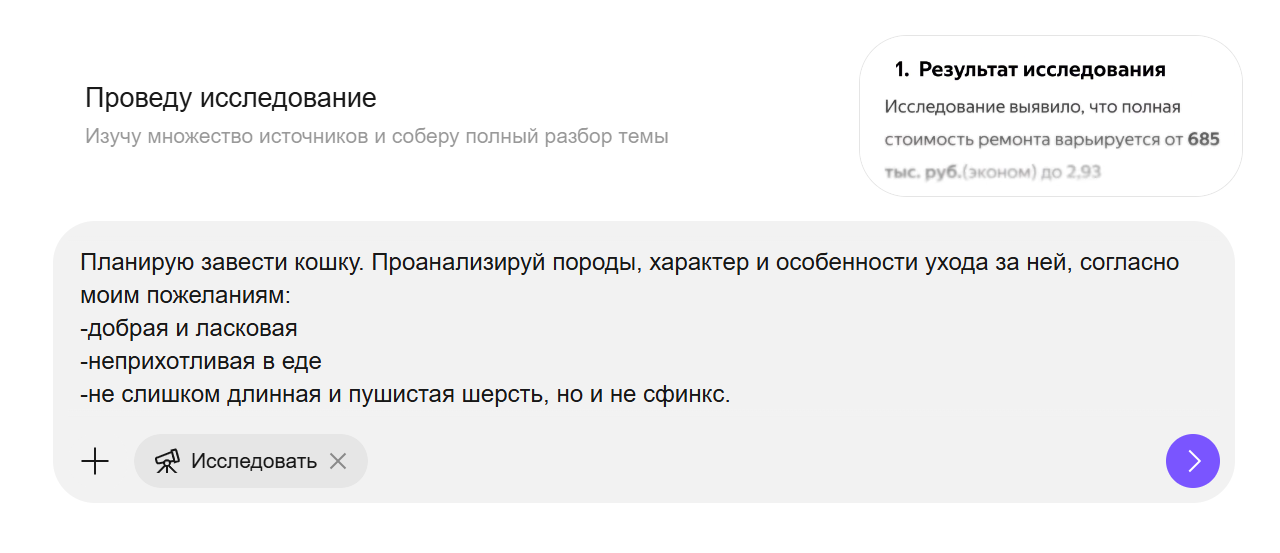Click the line -добрая и ласковая

click(189, 328)
